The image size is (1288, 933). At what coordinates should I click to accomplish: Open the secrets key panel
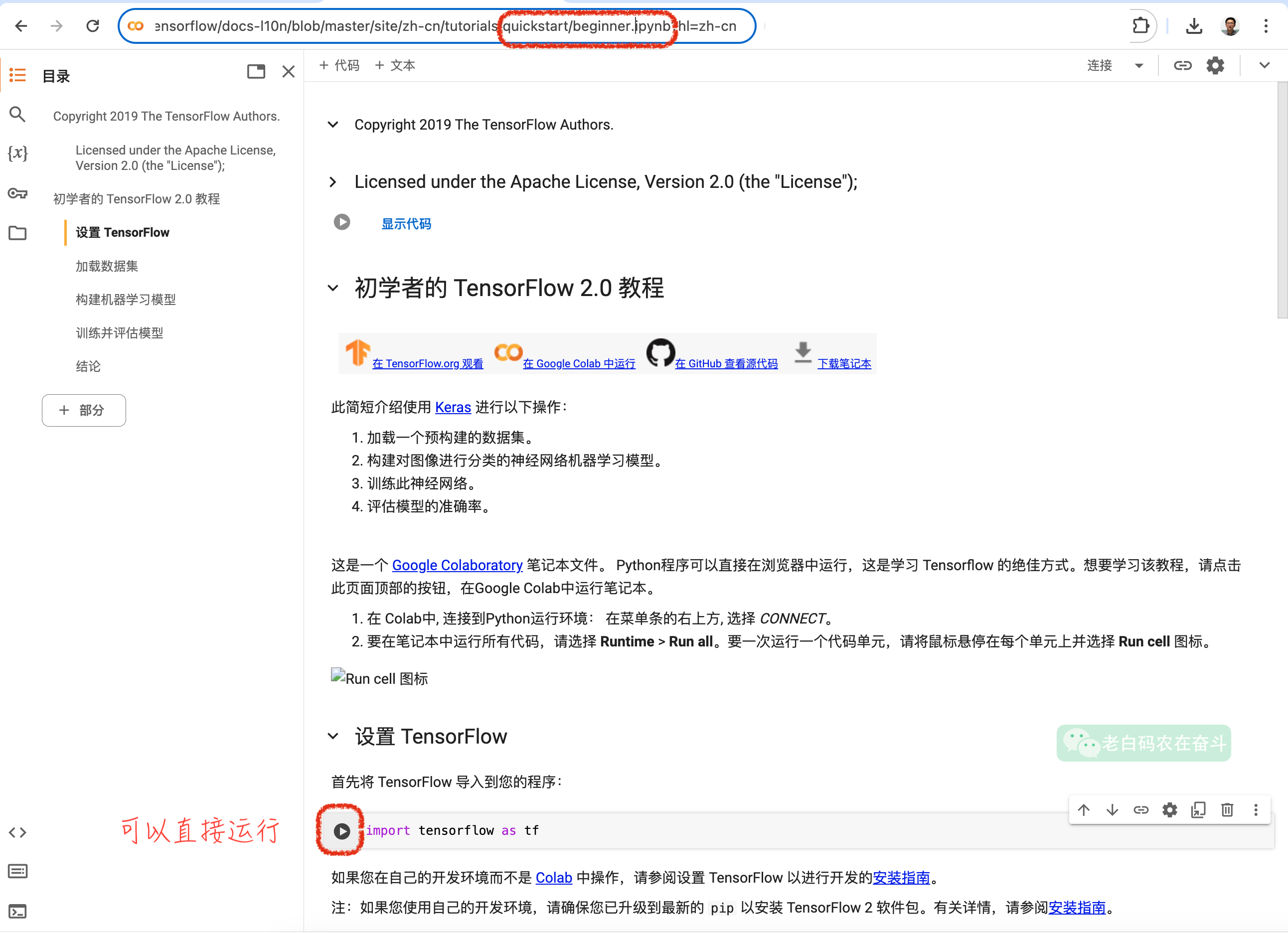pos(17,193)
